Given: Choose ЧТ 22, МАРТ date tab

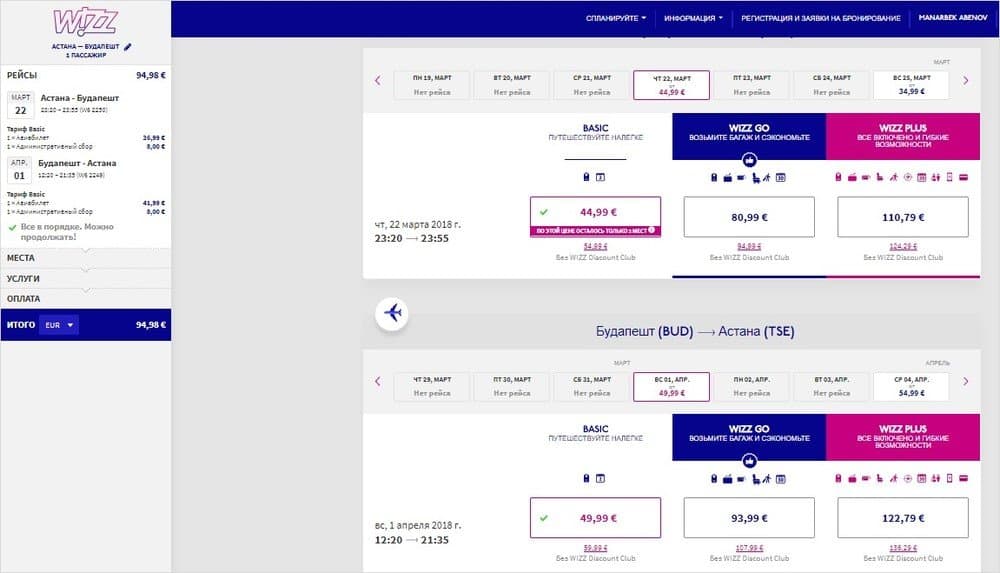Looking at the screenshot, I should 672,85.
